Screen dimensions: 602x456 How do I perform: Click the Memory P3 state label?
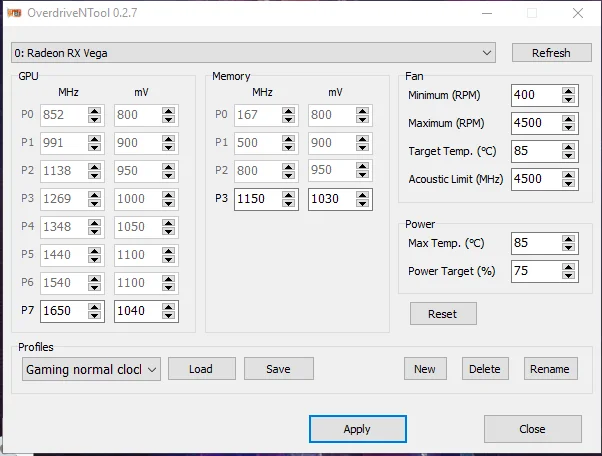(222, 198)
